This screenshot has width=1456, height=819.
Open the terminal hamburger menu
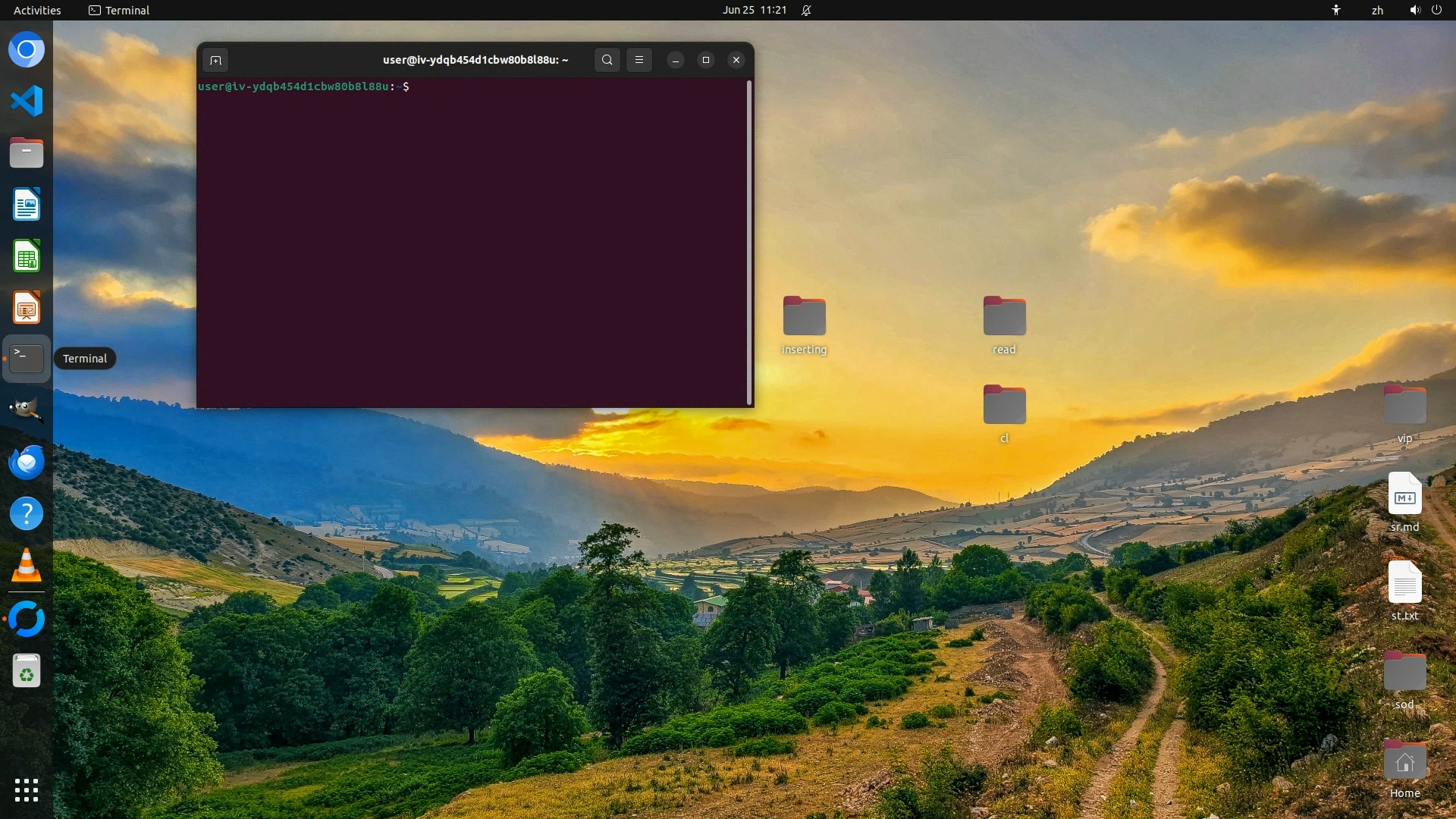(x=639, y=60)
